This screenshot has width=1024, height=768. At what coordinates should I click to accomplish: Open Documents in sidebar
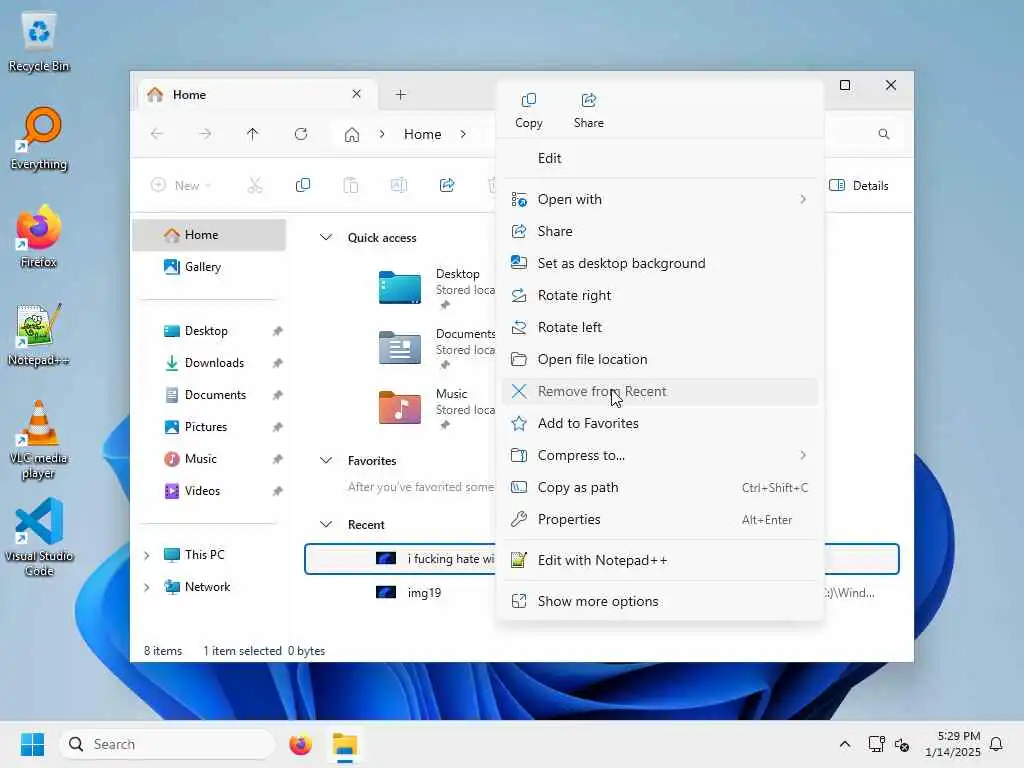tap(209, 395)
